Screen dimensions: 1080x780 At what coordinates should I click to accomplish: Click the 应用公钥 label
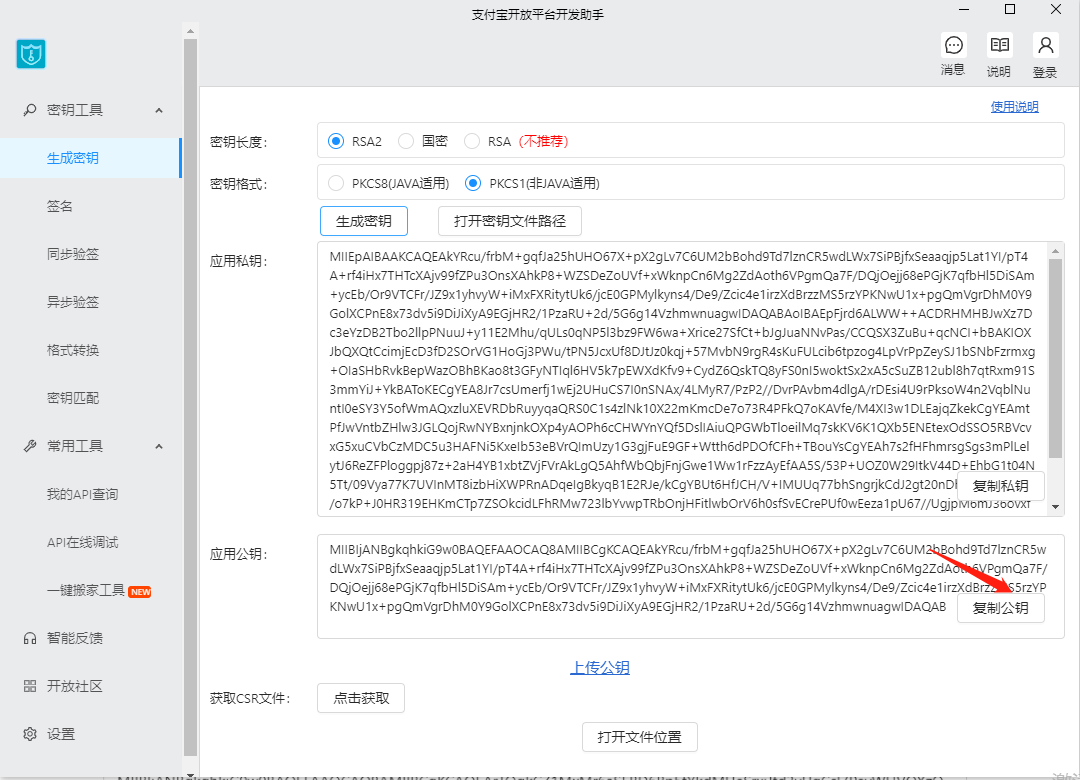238,554
